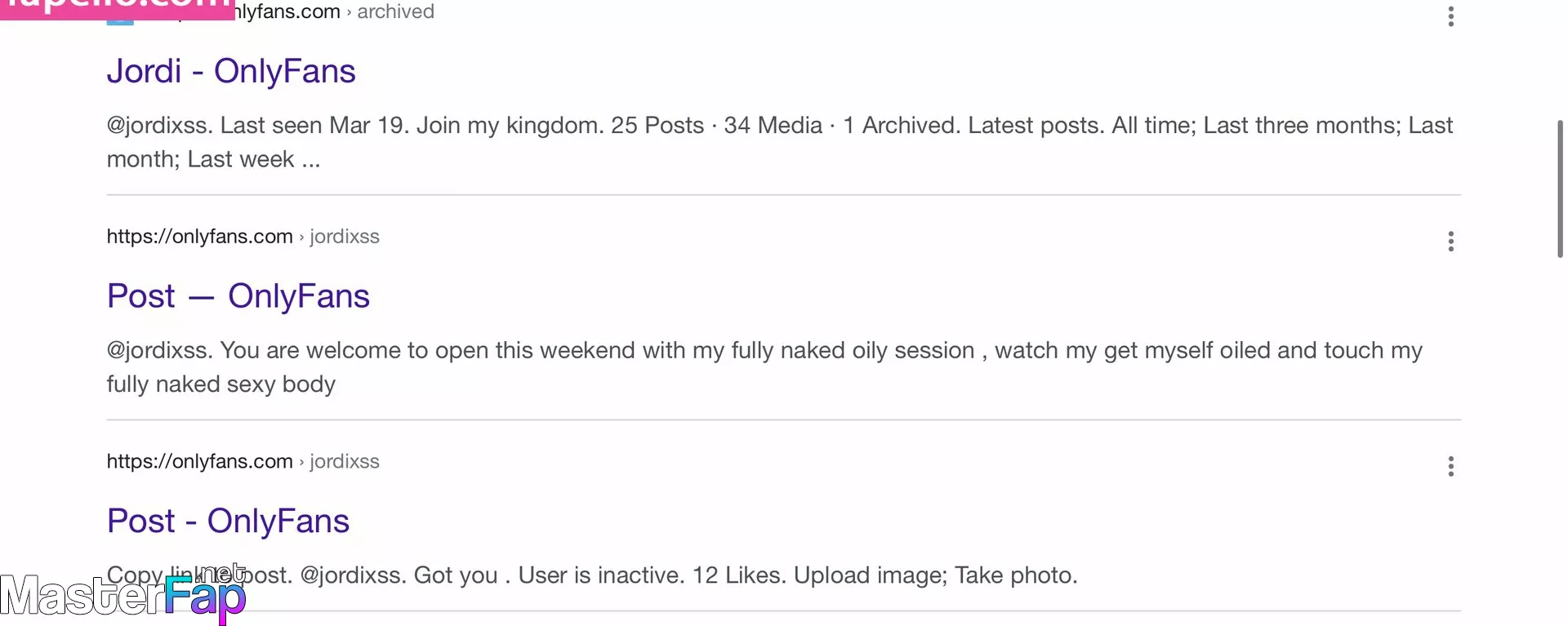
Task: Open the Post — OnlyFans title with long dash
Action: (x=238, y=295)
